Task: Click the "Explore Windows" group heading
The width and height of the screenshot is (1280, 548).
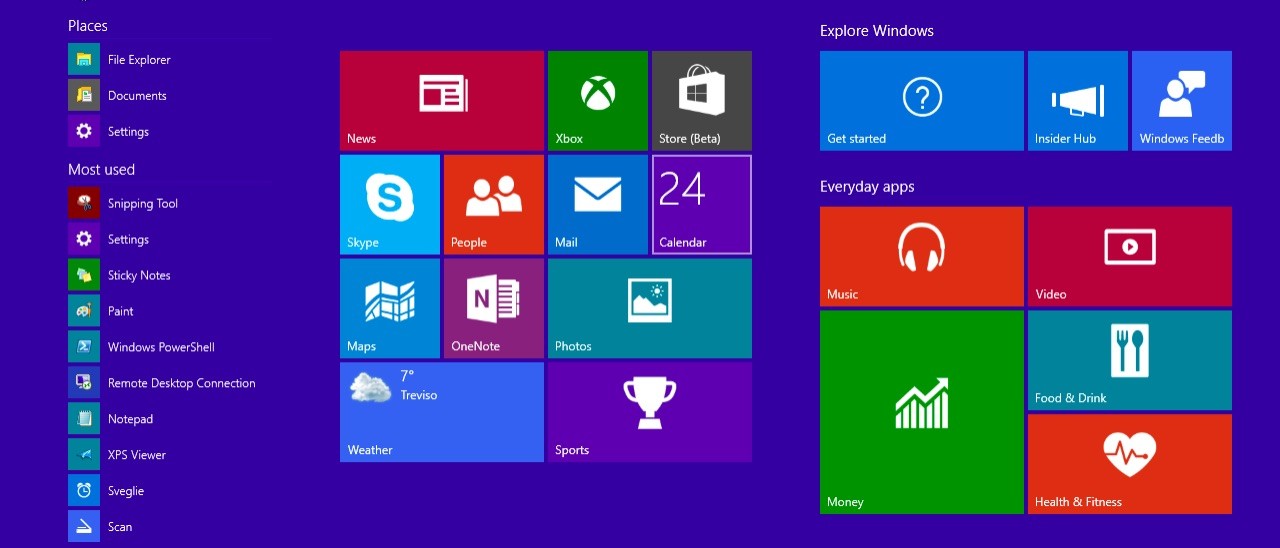Action: pos(877,31)
